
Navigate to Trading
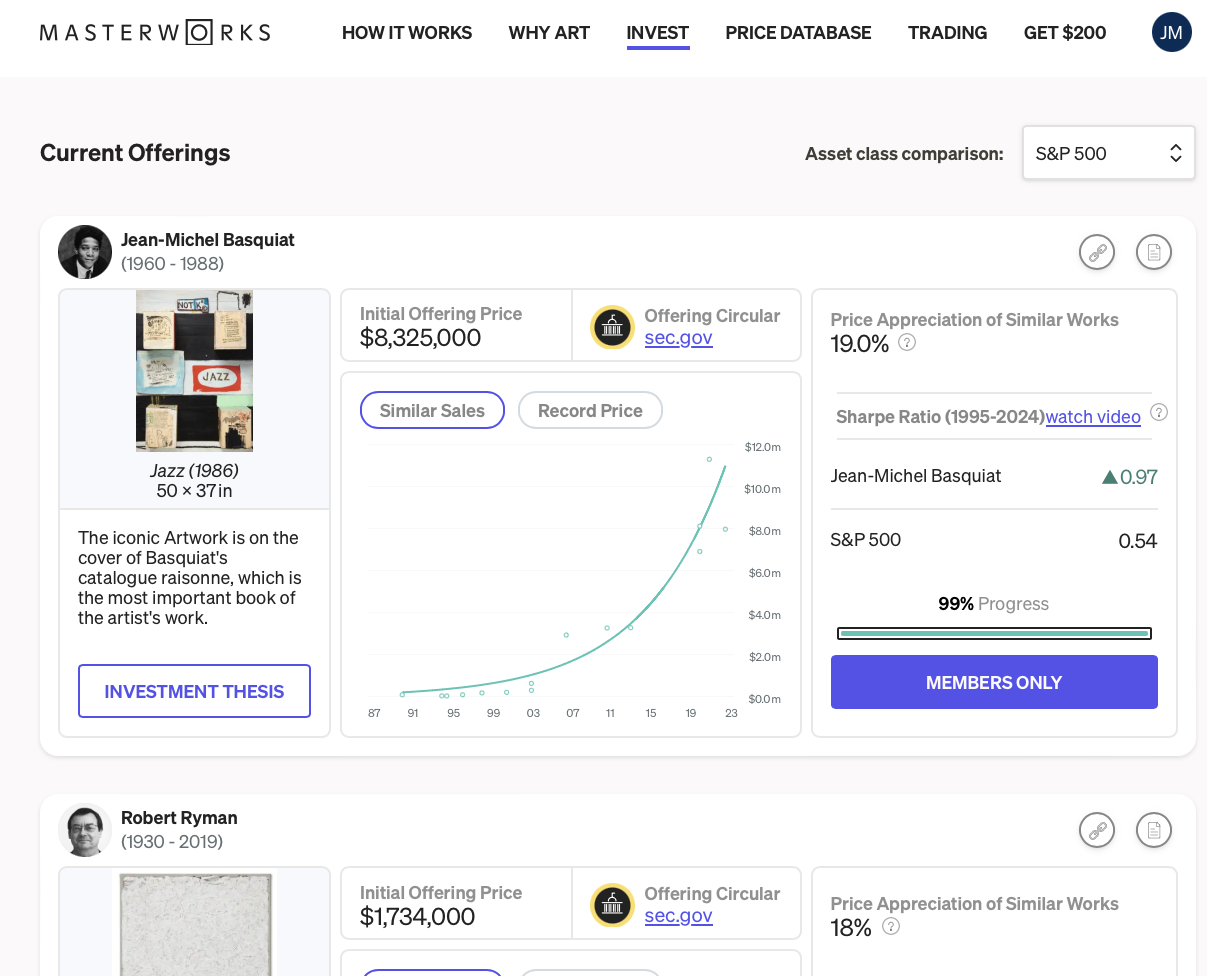click(x=948, y=33)
